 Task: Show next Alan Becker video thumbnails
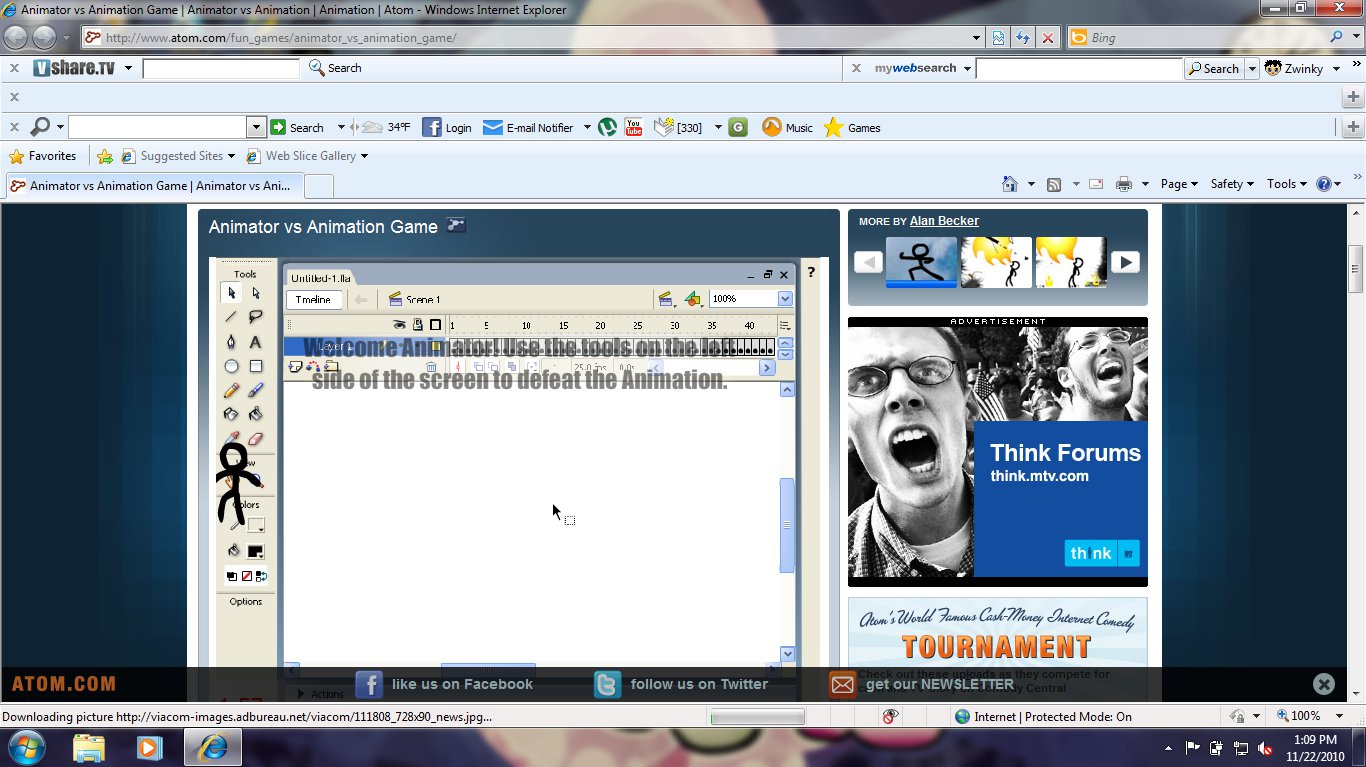coord(1125,262)
